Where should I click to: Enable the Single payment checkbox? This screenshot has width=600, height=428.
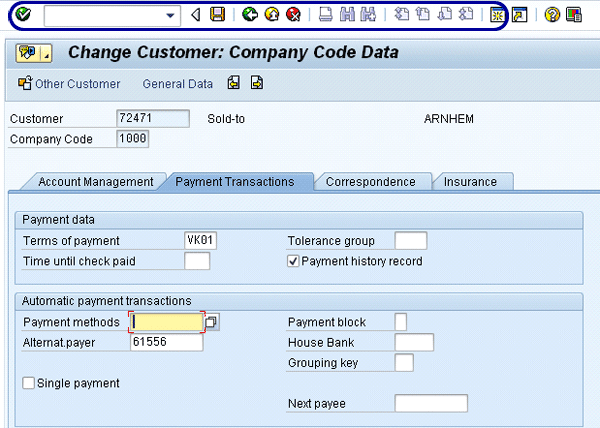tap(28, 383)
